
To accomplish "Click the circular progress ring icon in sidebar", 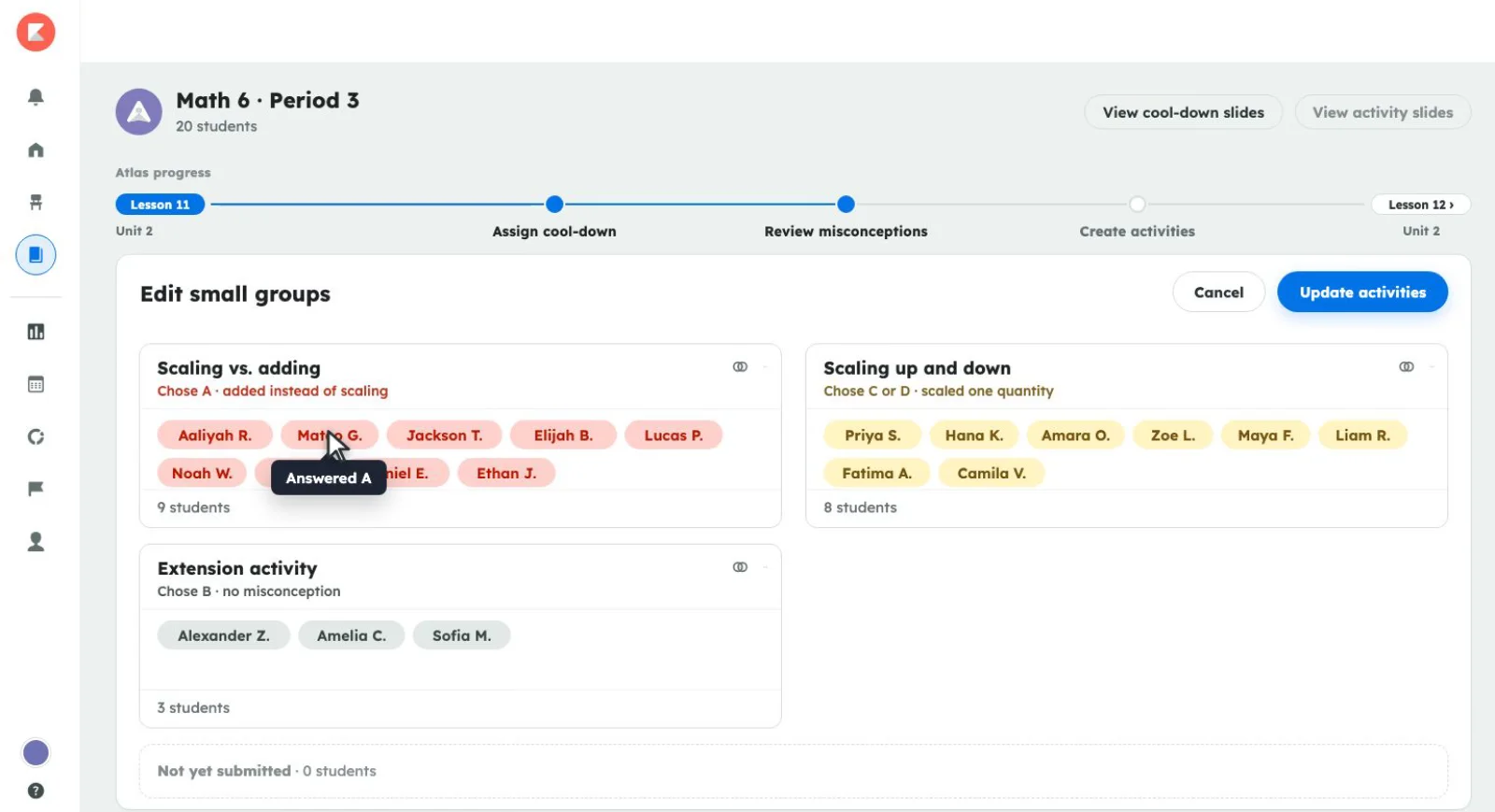I will tap(36, 436).
